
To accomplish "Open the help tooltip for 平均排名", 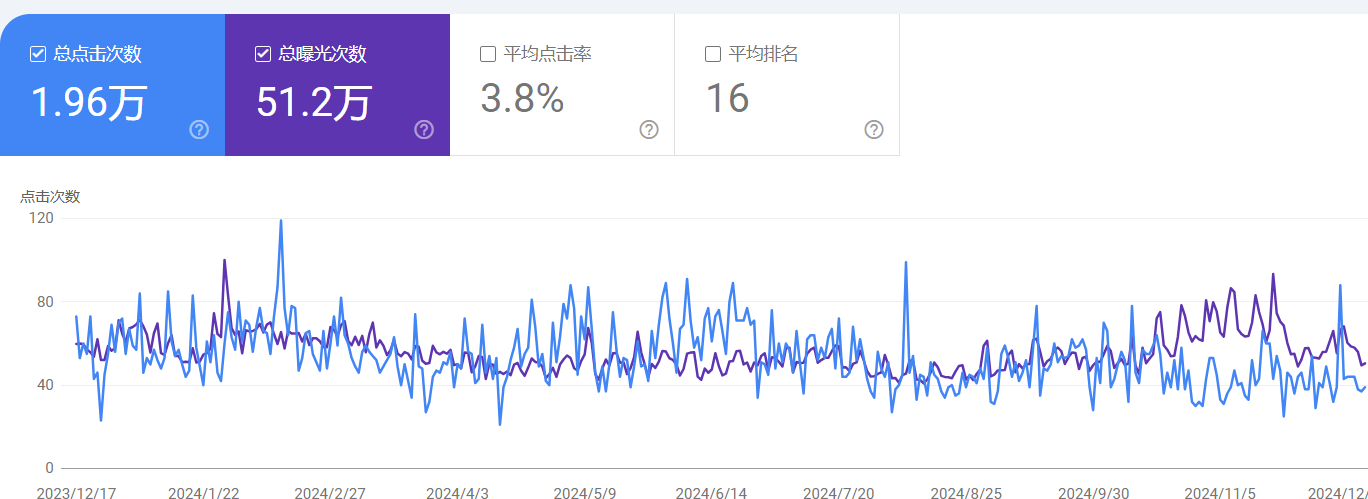I will click(x=874, y=130).
